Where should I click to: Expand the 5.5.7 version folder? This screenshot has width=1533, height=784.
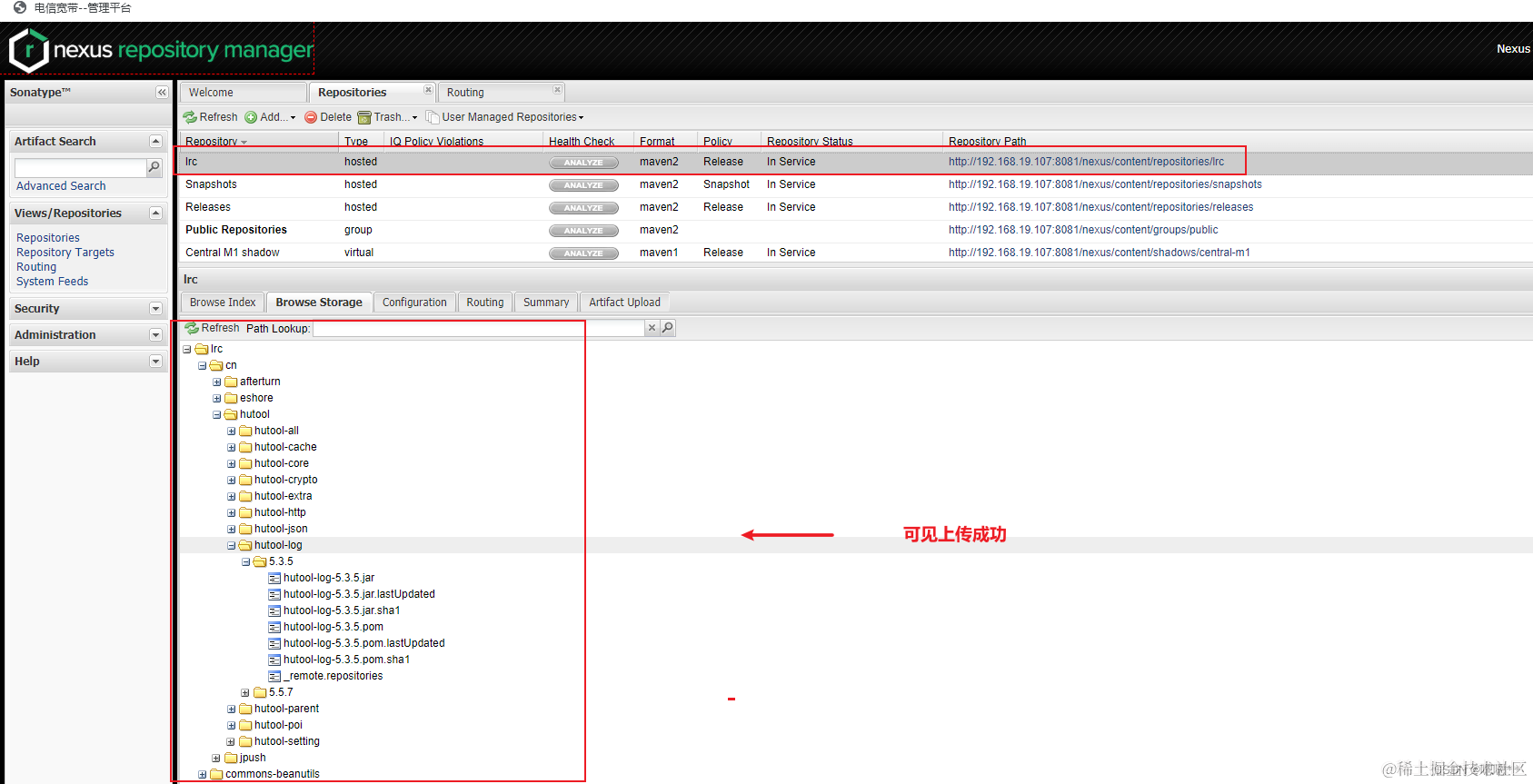245,692
